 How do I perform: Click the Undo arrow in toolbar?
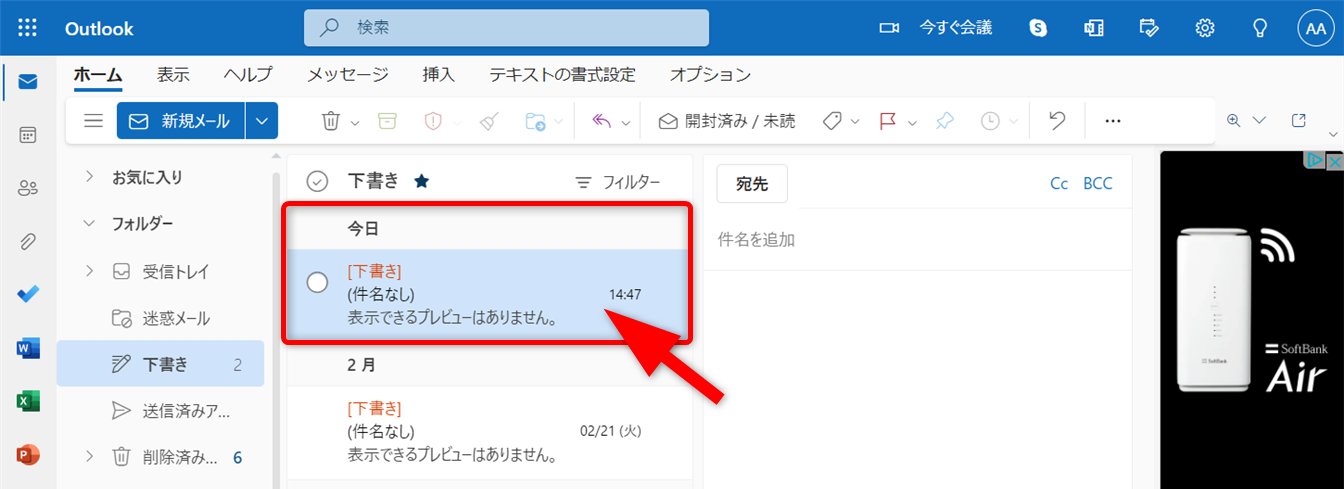coord(1057,121)
